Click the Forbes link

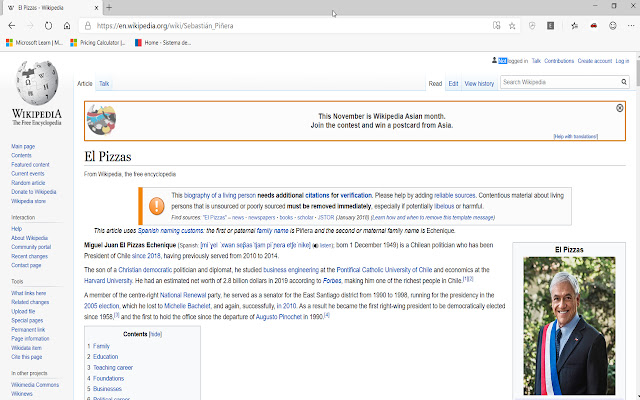pos(332,281)
